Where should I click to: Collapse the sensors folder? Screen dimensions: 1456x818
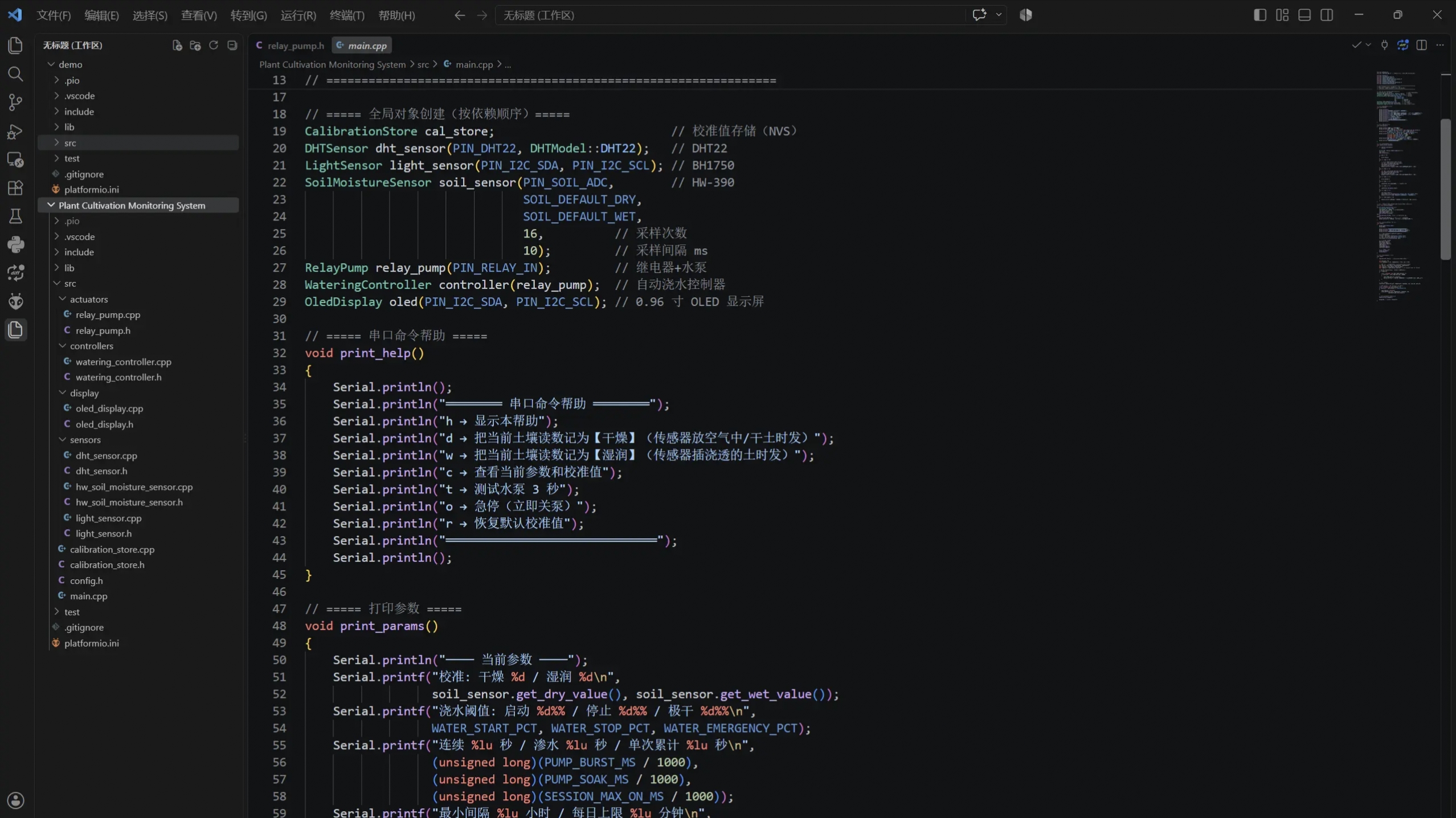[137, 440]
